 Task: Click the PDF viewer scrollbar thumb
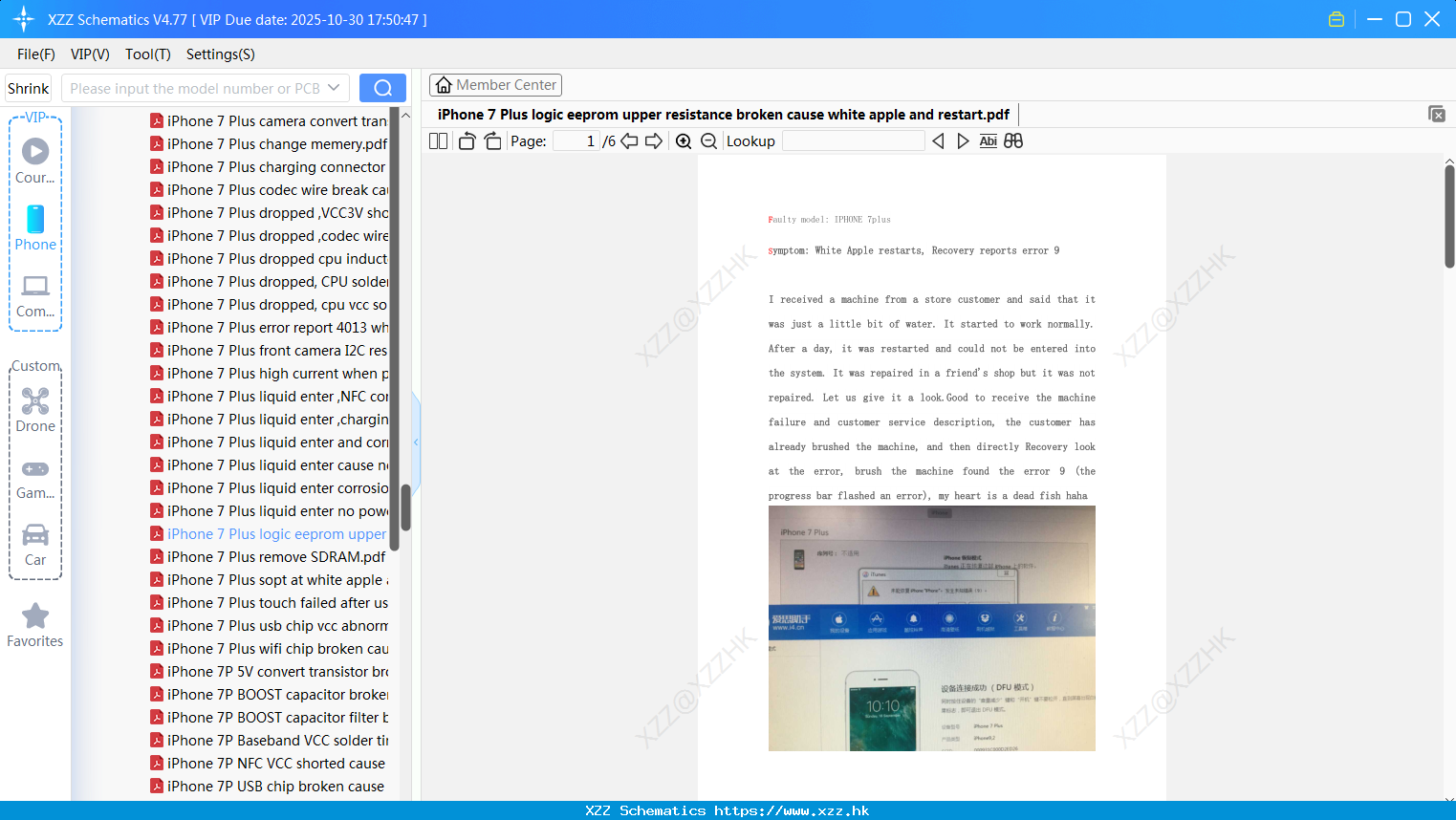[1449, 216]
